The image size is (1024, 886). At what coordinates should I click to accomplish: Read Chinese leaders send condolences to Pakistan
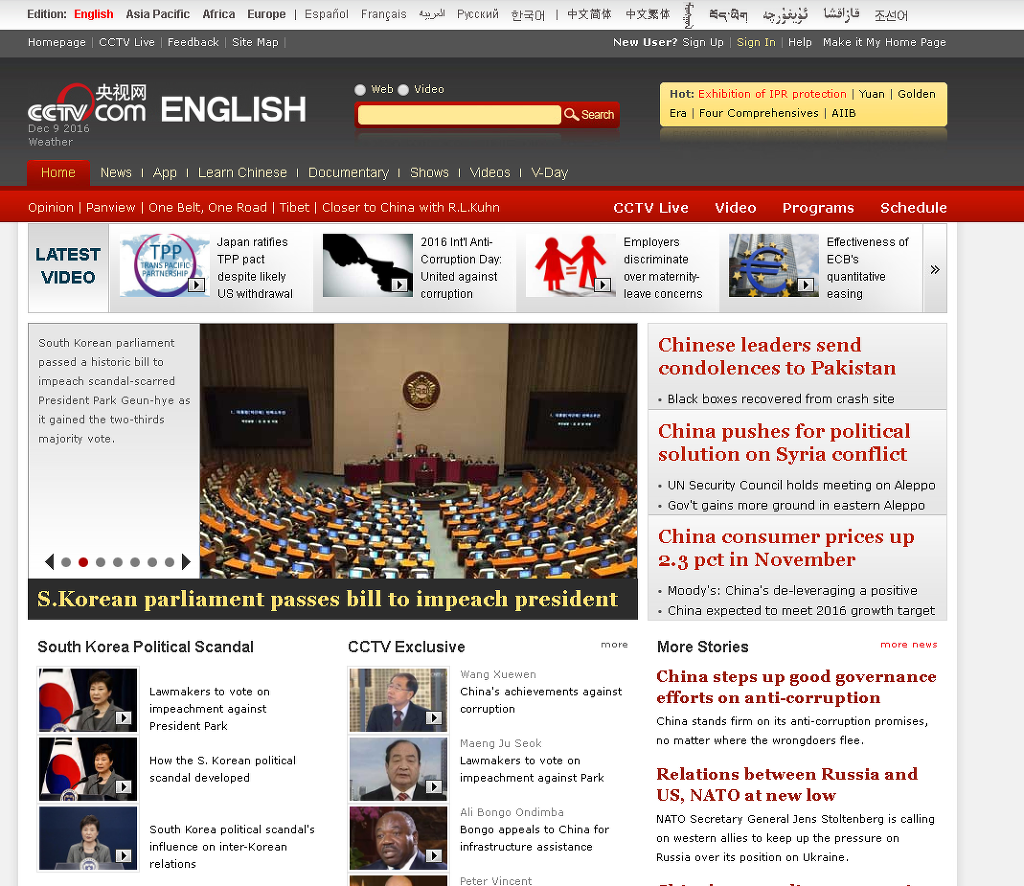click(x=776, y=356)
